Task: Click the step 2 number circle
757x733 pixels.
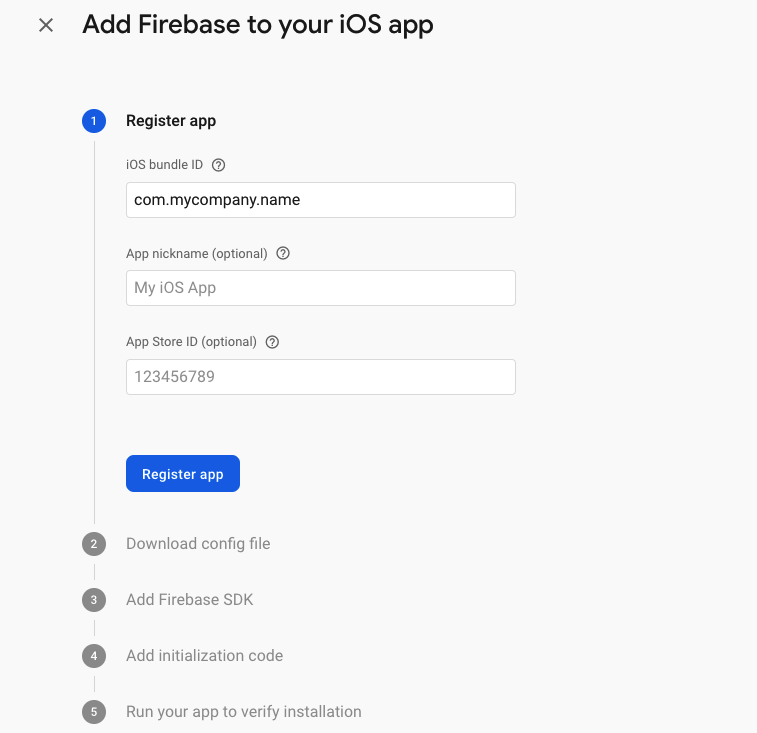Action: pyautogui.click(x=94, y=544)
